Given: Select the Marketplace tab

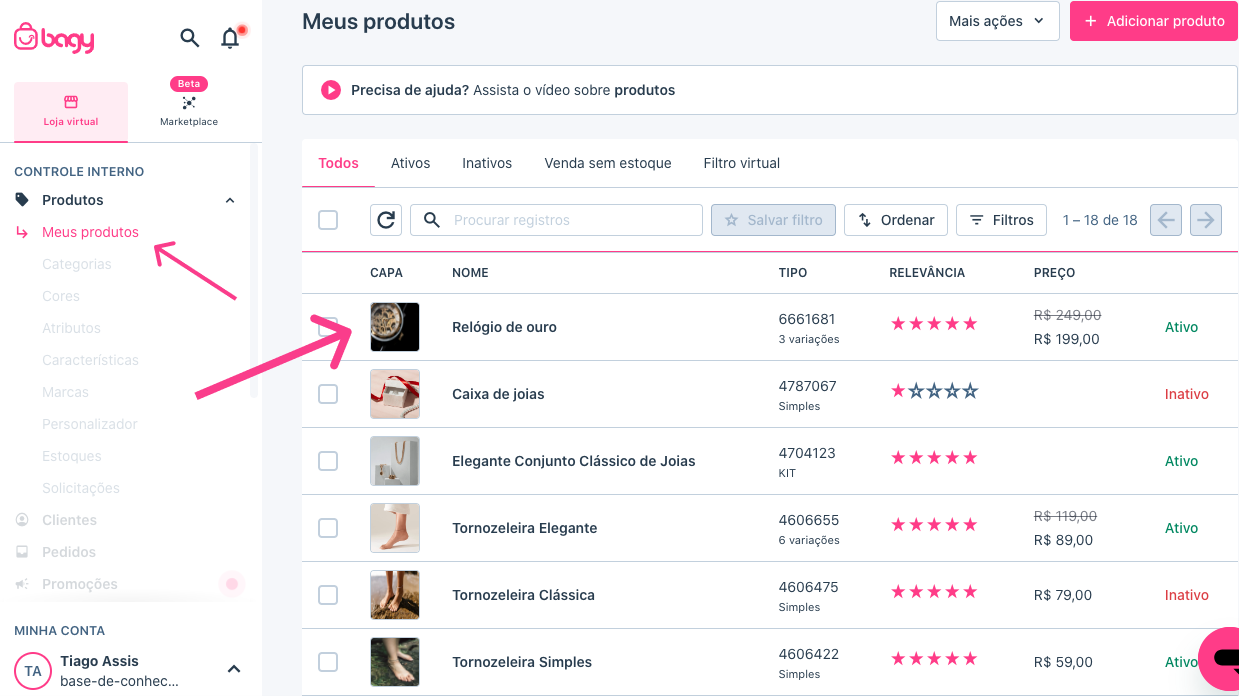Looking at the screenshot, I should (189, 111).
